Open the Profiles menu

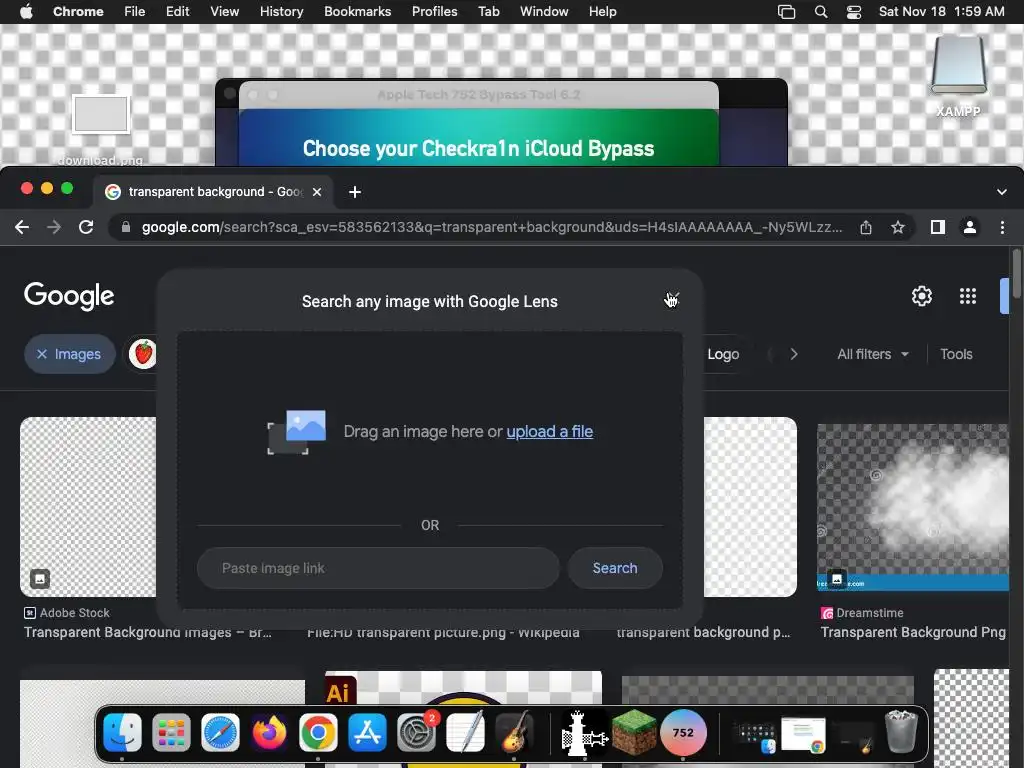[434, 12]
